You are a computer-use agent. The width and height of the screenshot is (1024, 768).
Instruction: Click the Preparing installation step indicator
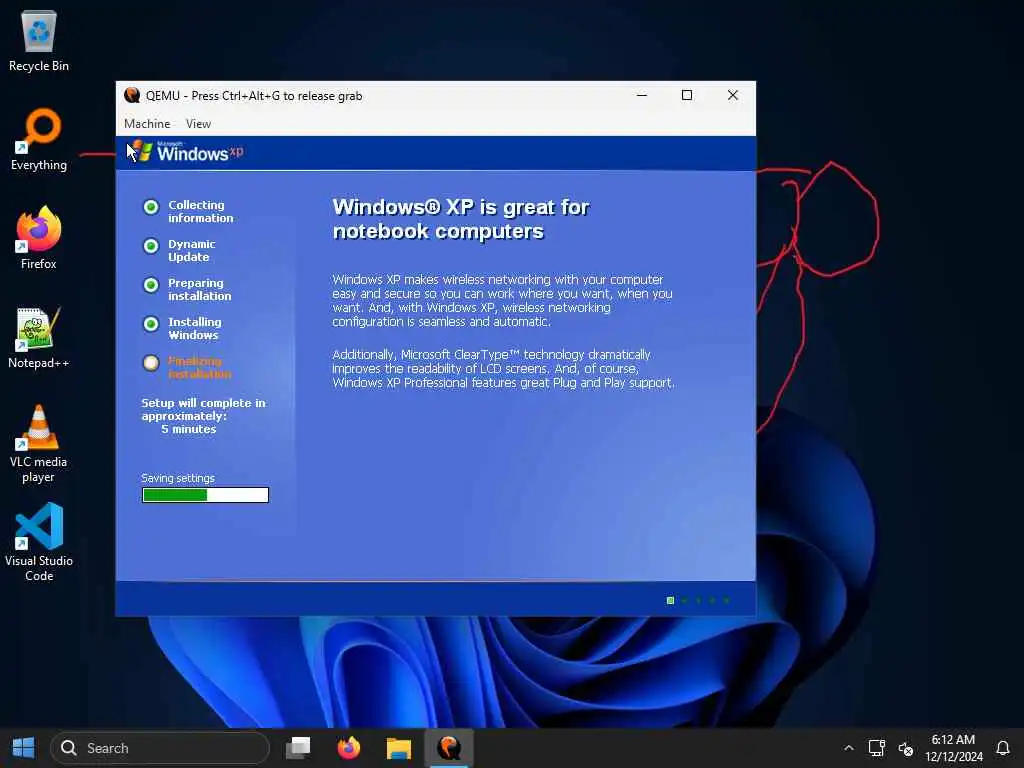click(x=151, y=285)
